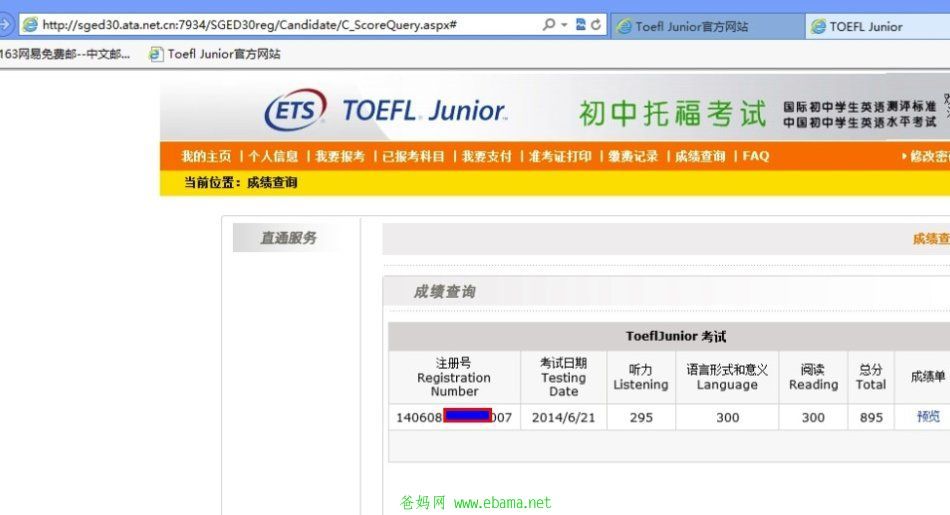Click the Listening column header
Viewport: 950px width, 515px height.
point(640,377)
